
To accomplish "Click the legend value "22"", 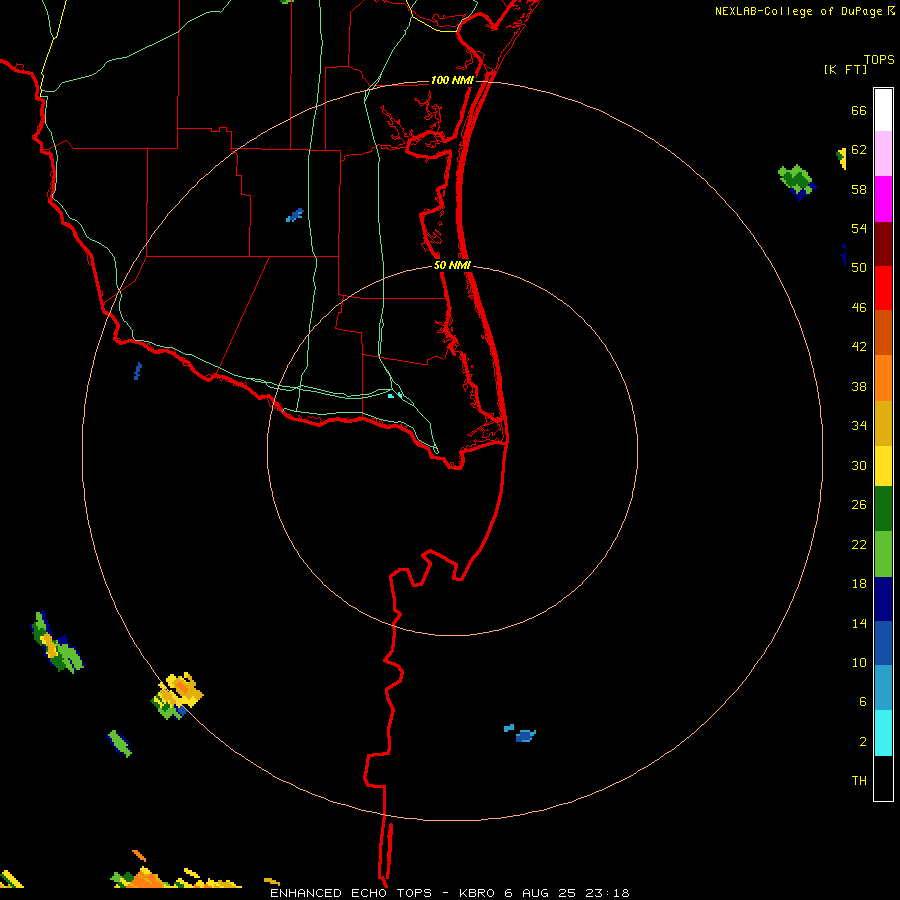I will tap(859, 544).
